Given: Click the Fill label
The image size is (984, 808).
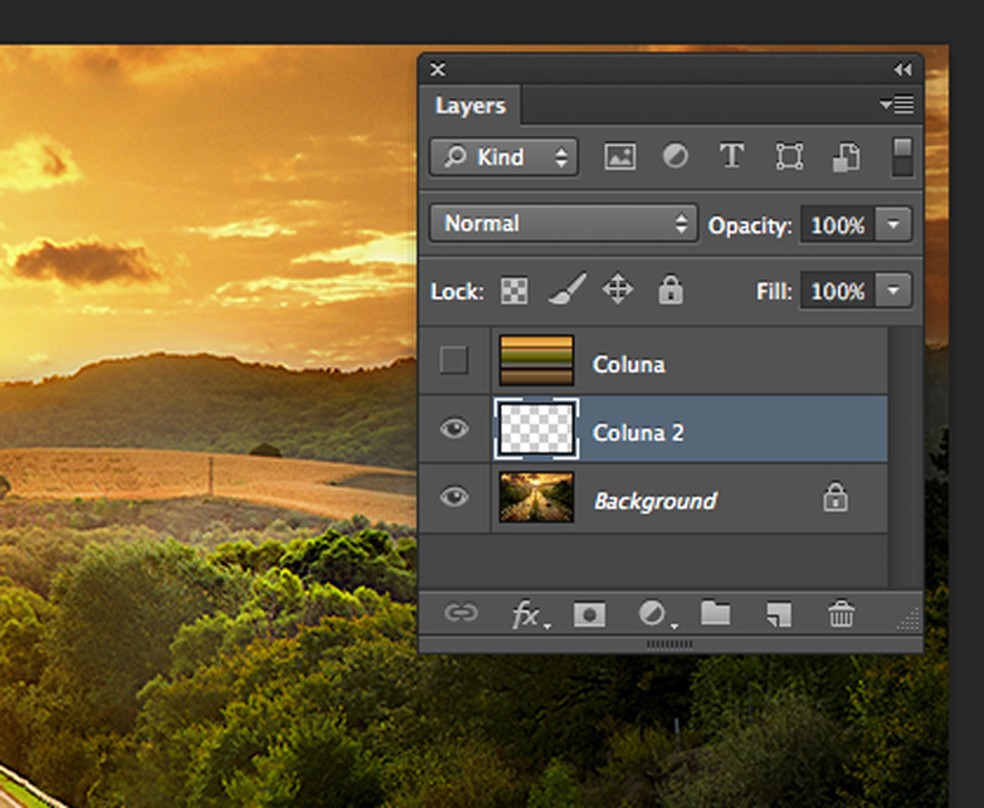Looking at the screenshot, I should point(774,291).
